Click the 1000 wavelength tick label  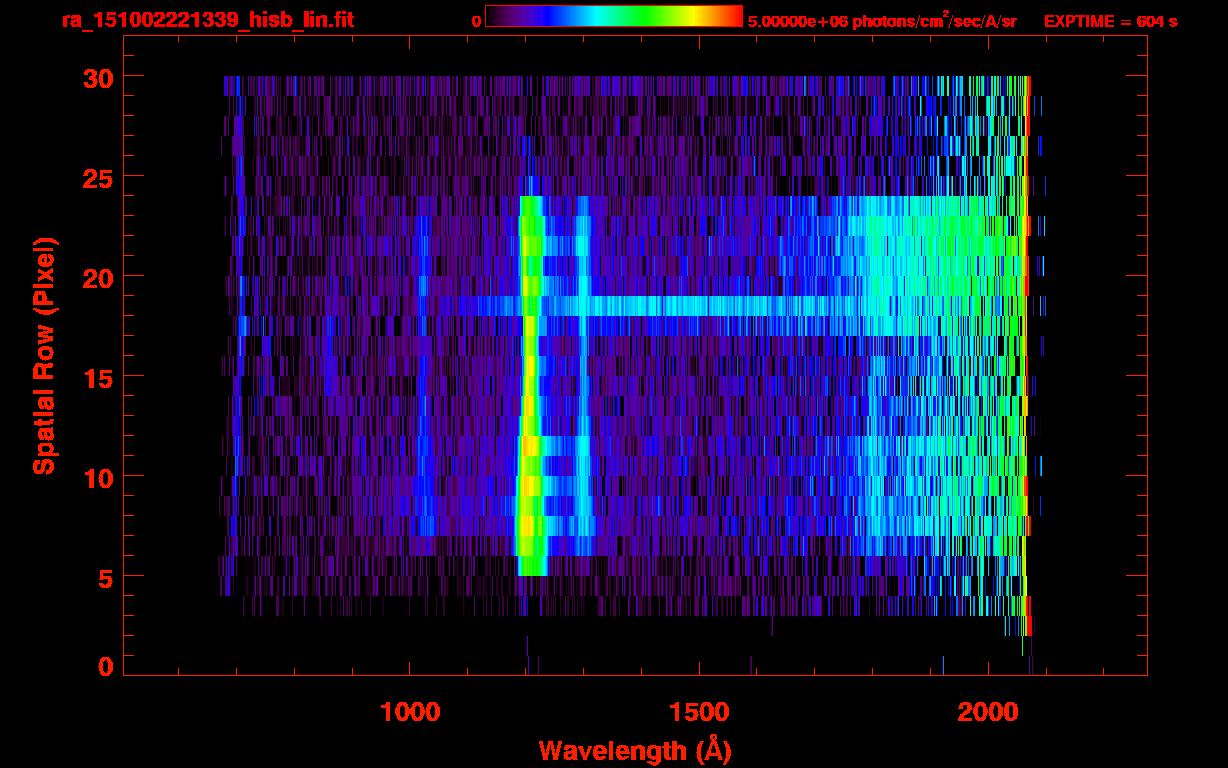[410, 713]
